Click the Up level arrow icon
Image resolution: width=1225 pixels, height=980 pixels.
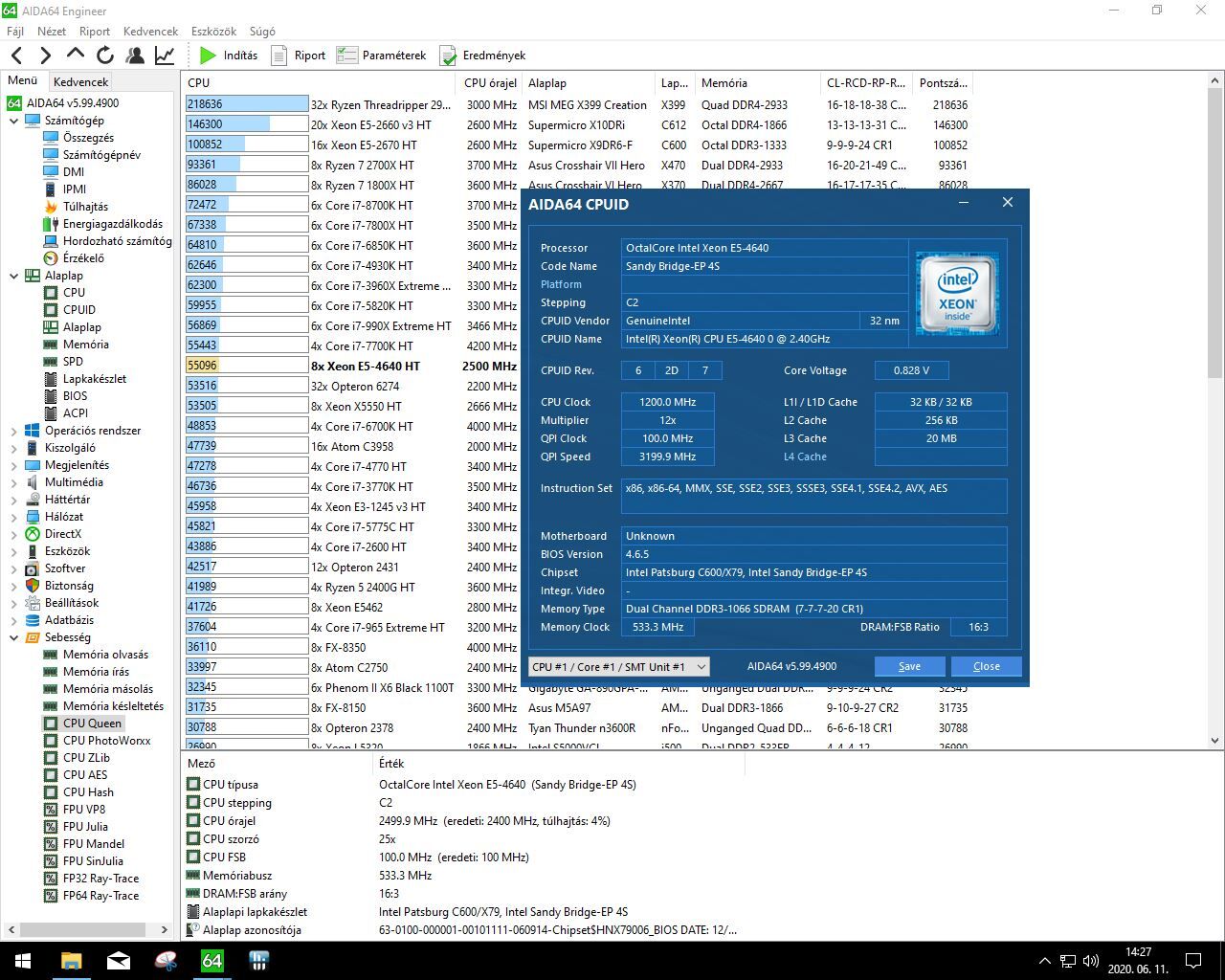click(76, 55)
